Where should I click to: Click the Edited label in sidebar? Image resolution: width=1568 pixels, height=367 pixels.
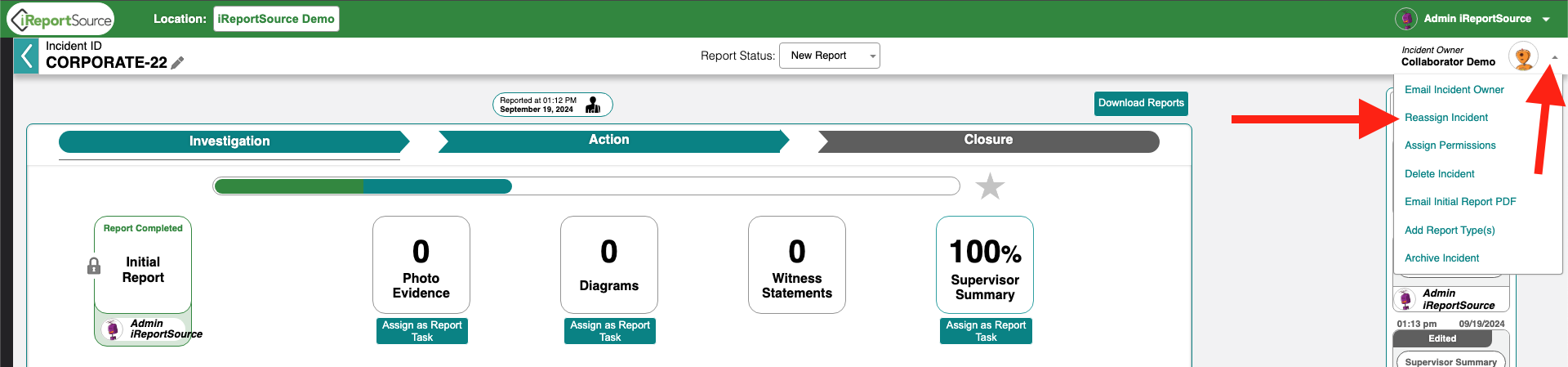1442,338
